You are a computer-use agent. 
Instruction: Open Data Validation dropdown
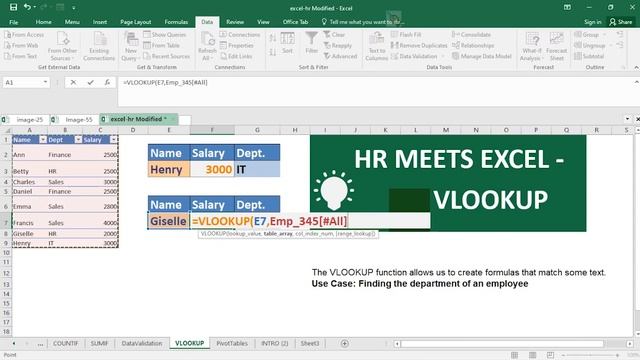click(x=417, y=56)
